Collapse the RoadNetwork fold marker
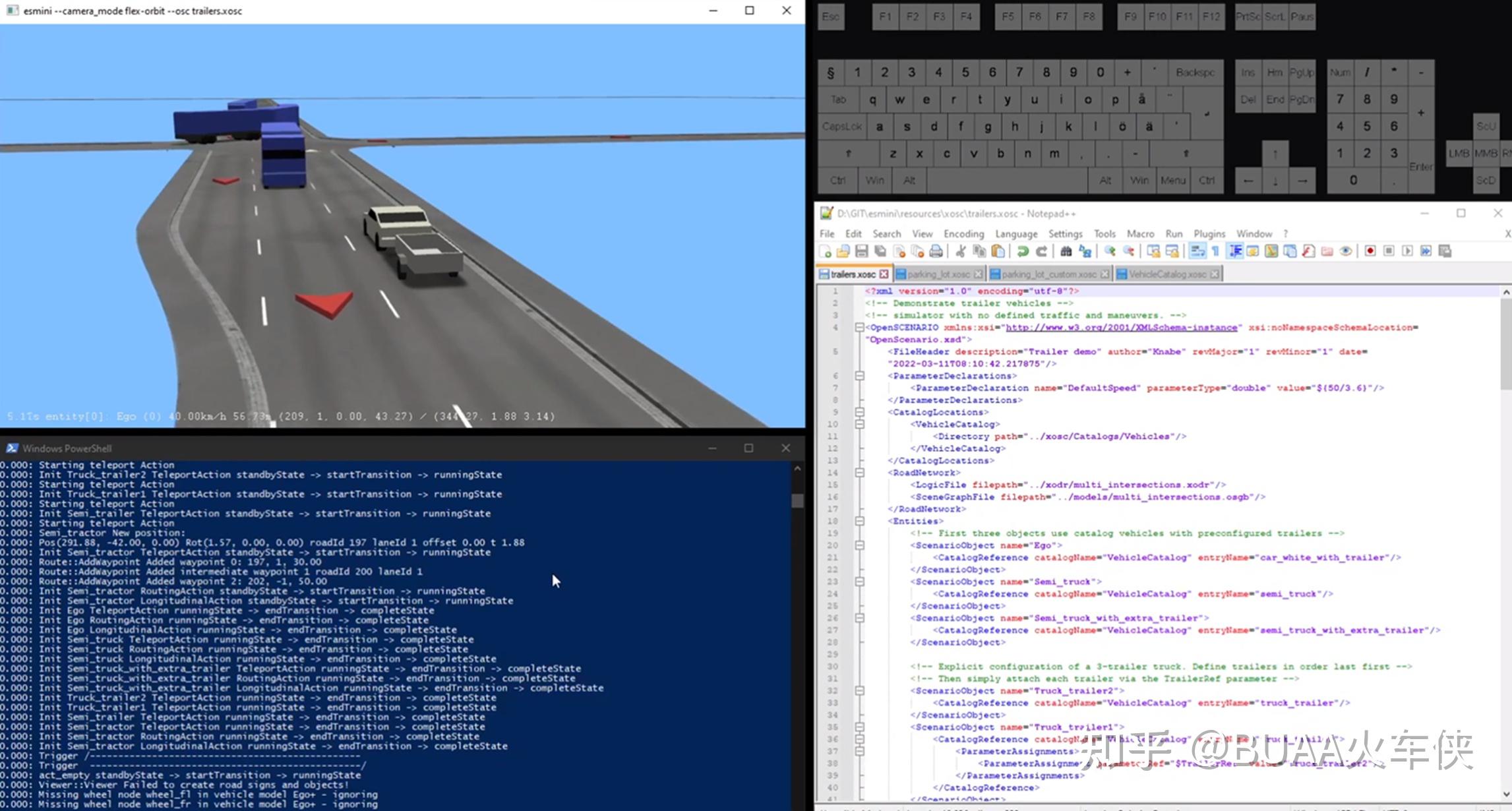Image resolution: width=1512 pixels, height=811 pixels. (859, 473)
